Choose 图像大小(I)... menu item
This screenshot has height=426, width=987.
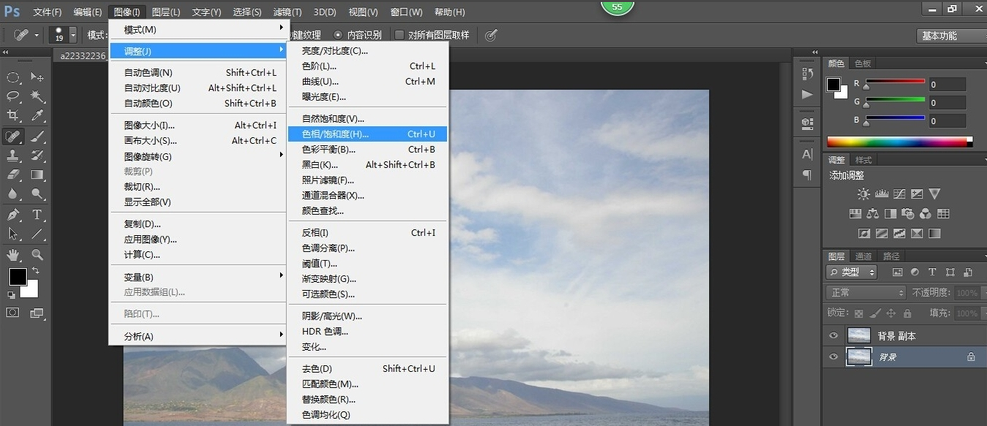click(x=199, y=125)
